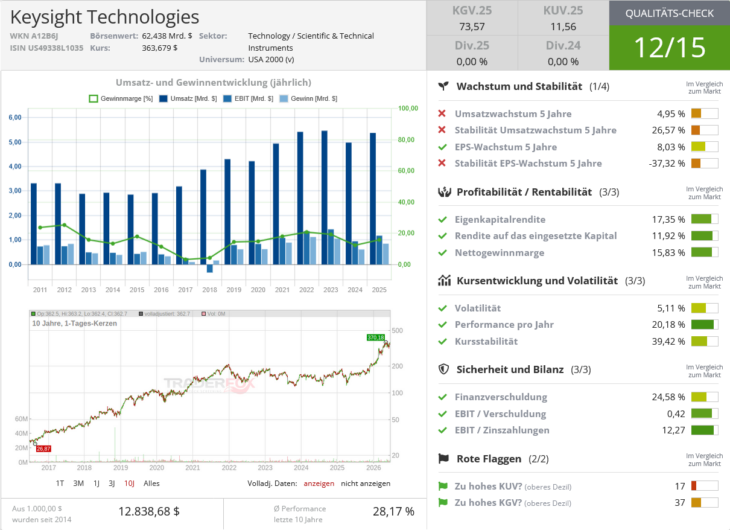Click the 28,17 % performance value
This screenshot has width=730, height=530.
point(393,511)
